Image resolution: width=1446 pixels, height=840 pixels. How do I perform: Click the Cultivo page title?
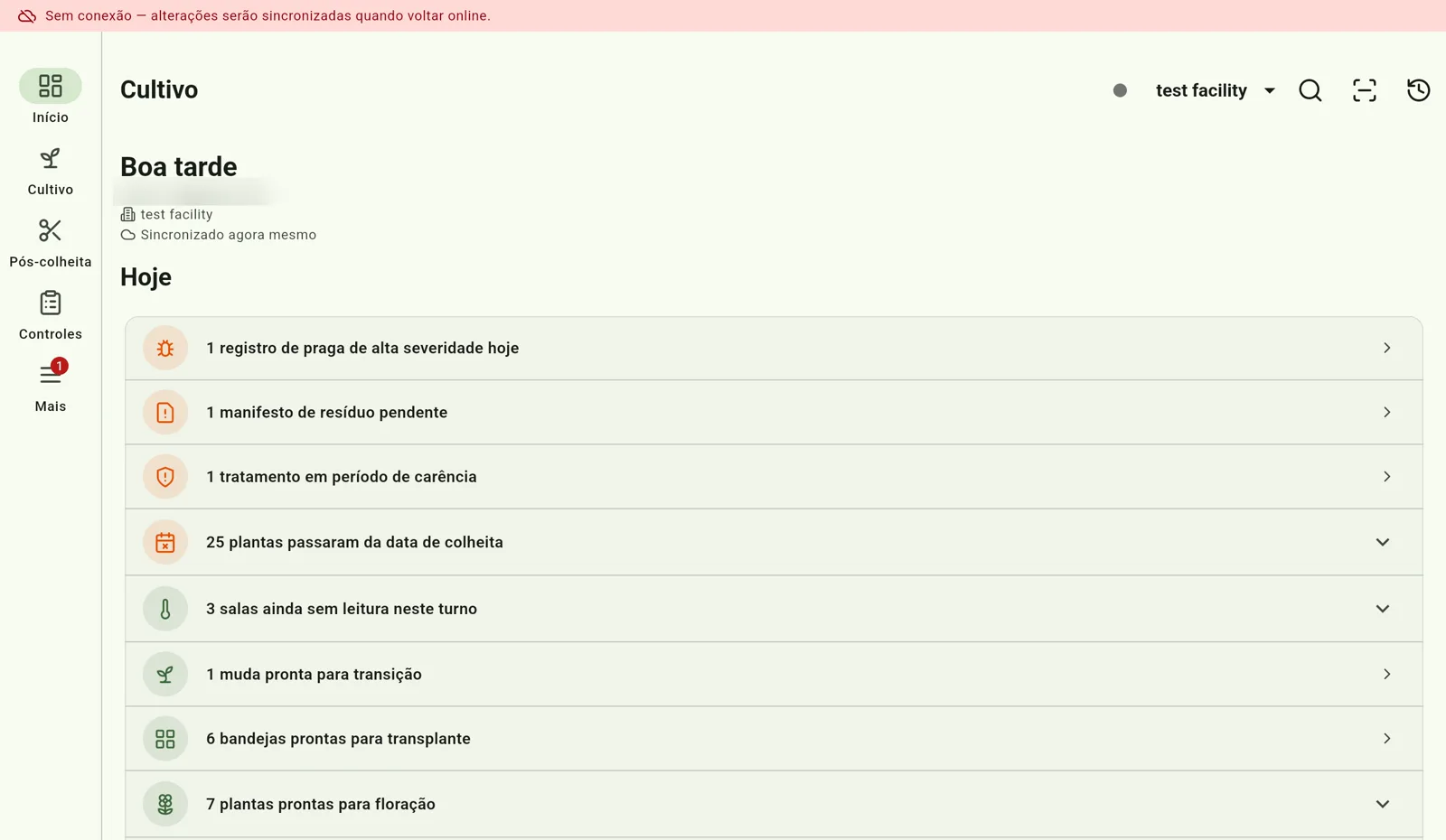click(159, 90)
